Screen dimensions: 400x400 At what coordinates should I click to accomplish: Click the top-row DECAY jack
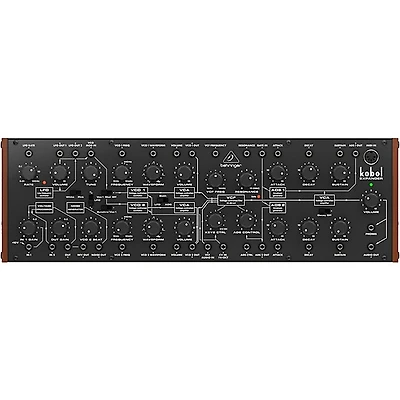[x=308, y=154]
